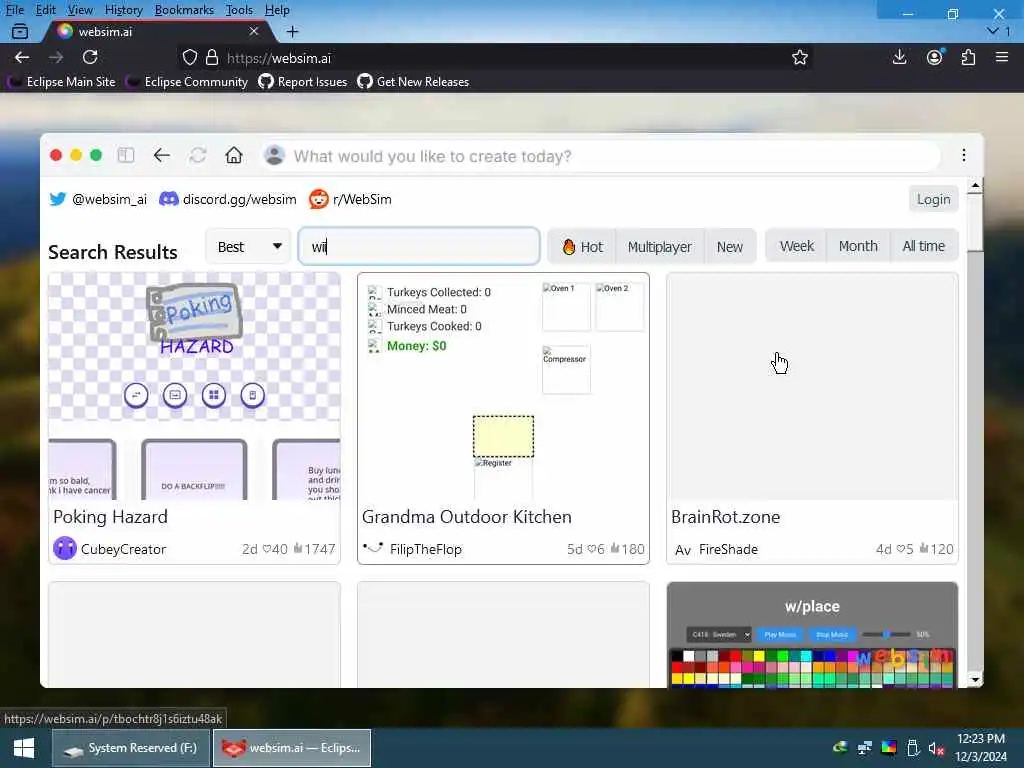The width and height of the screenshot is (1024, 768).
Task: Open the discord.gg/websim link
Action: pos(228,199)
